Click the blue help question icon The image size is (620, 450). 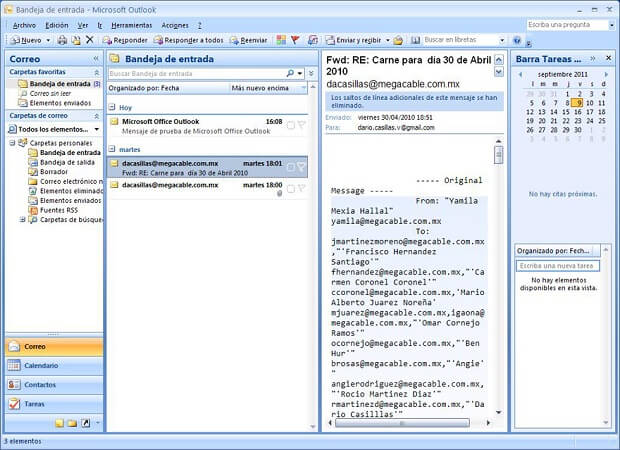[x=517, y=40]
